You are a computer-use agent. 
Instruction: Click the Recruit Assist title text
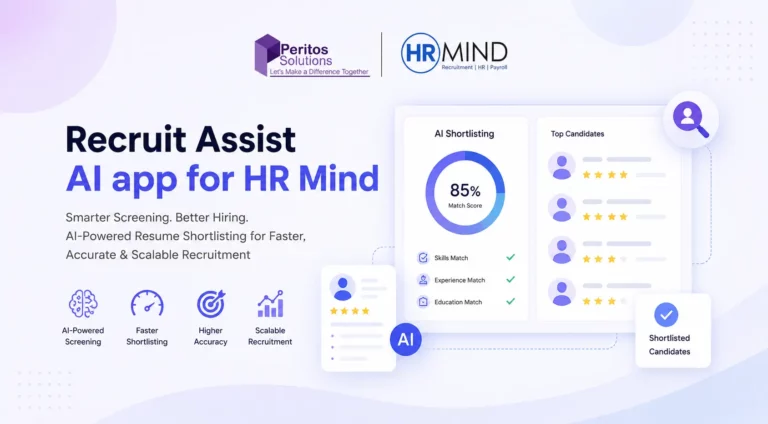click(181, 140)
